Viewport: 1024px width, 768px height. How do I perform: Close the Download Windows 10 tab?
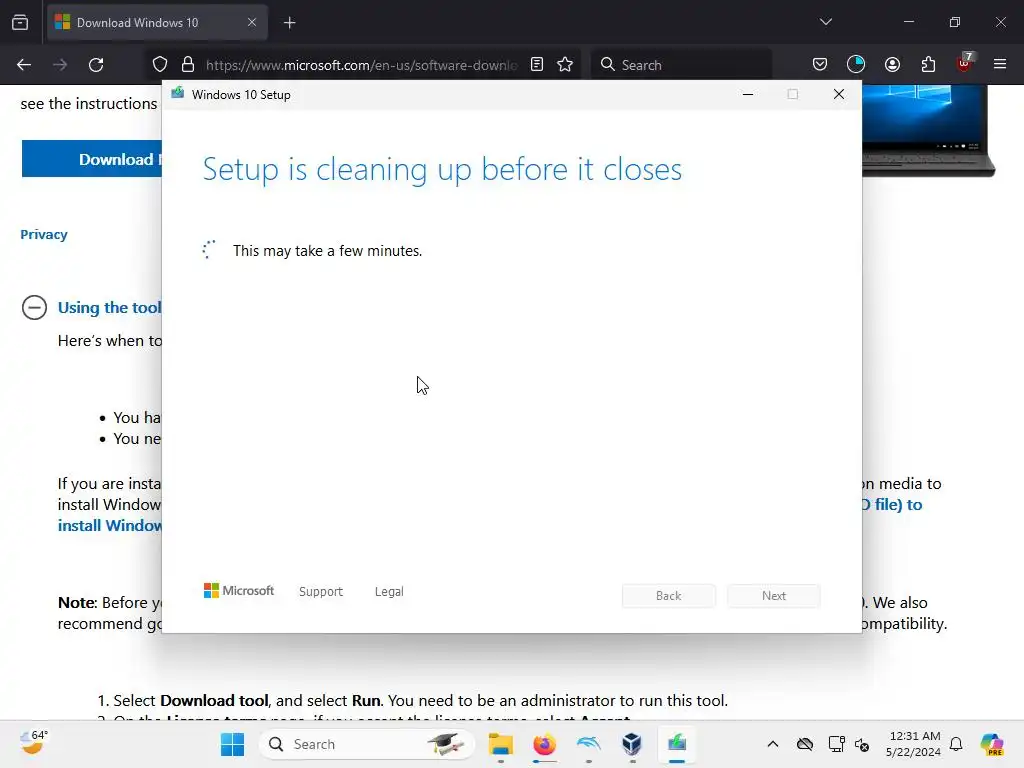coord(252,23)
